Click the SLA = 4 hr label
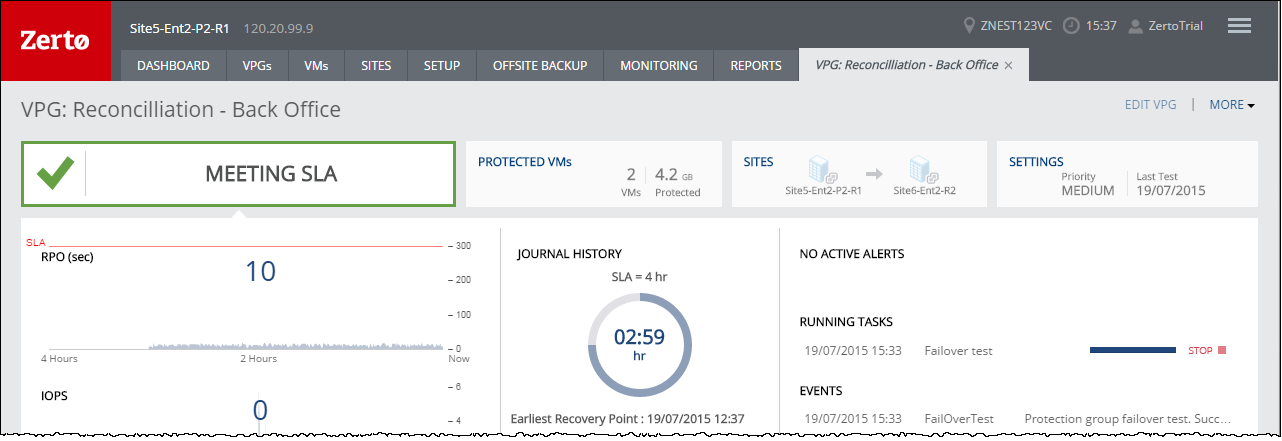The image size is (1282, 441). pos(639,276)
